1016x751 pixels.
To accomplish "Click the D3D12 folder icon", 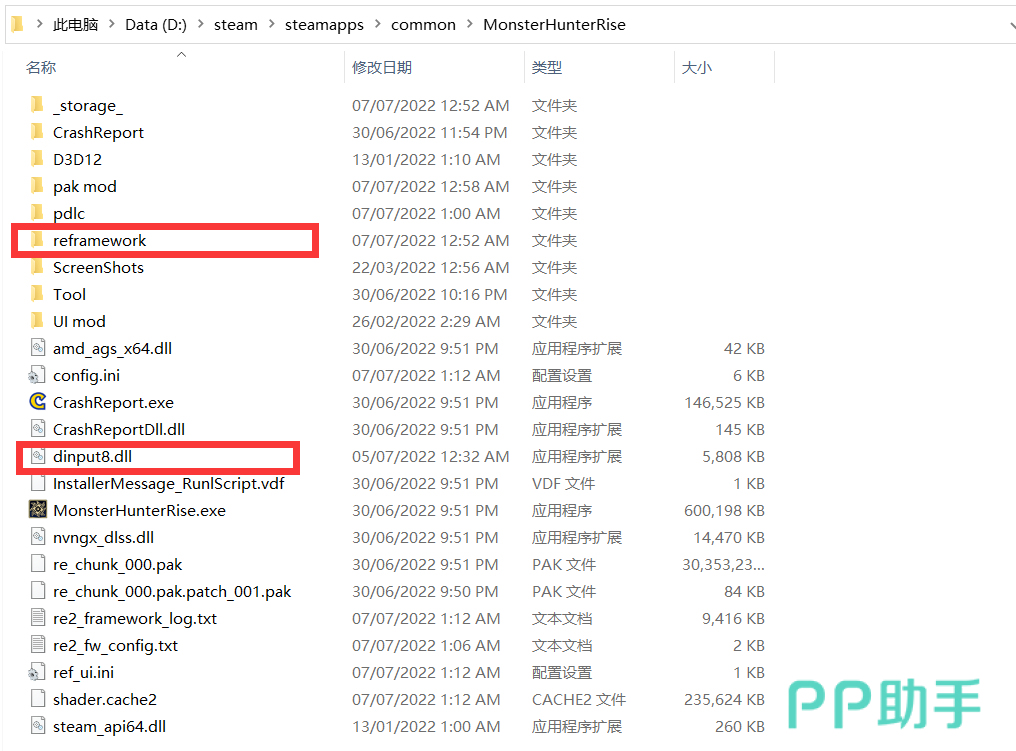I will (38, 159).
